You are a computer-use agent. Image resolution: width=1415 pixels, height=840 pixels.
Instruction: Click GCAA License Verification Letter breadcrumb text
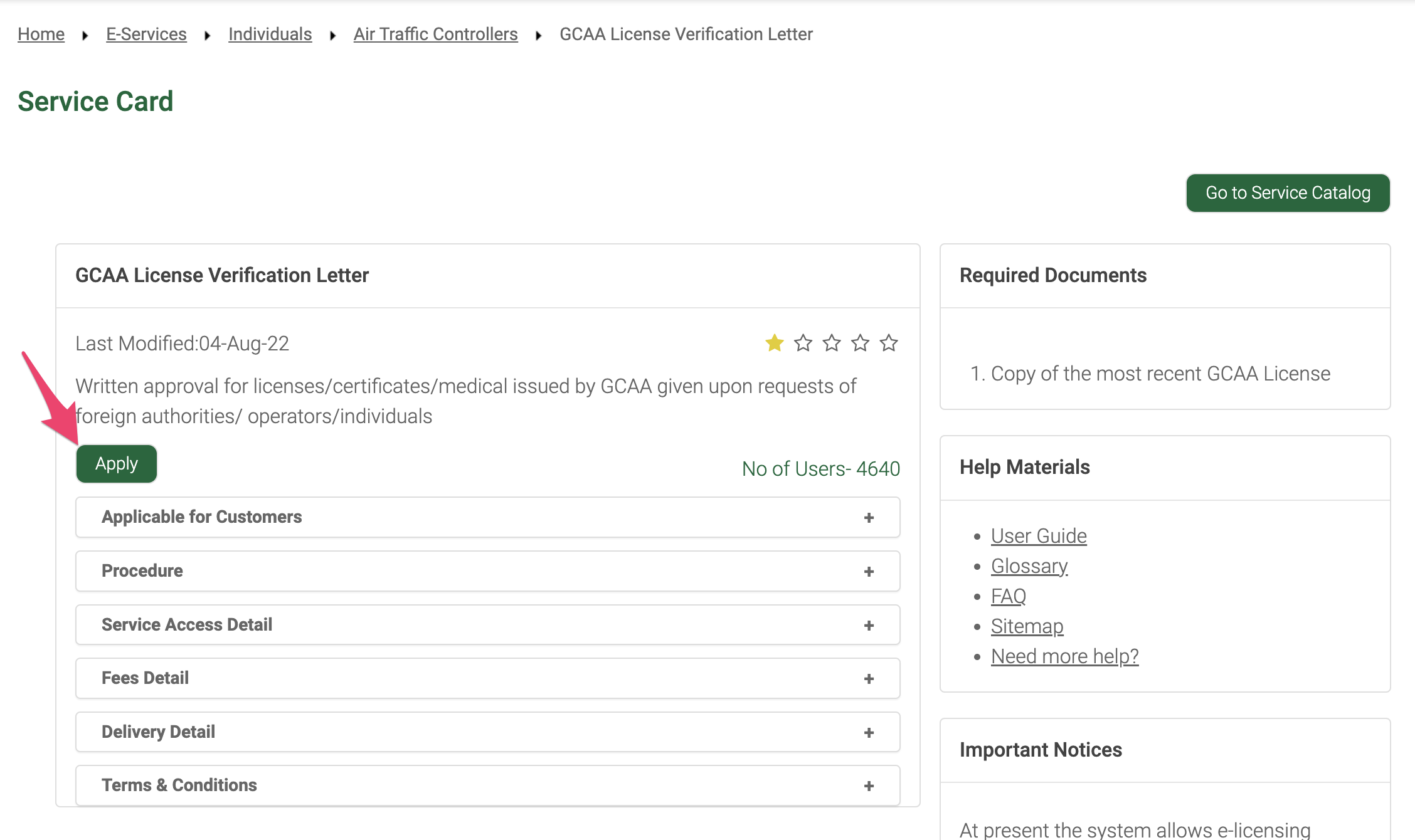686,34
